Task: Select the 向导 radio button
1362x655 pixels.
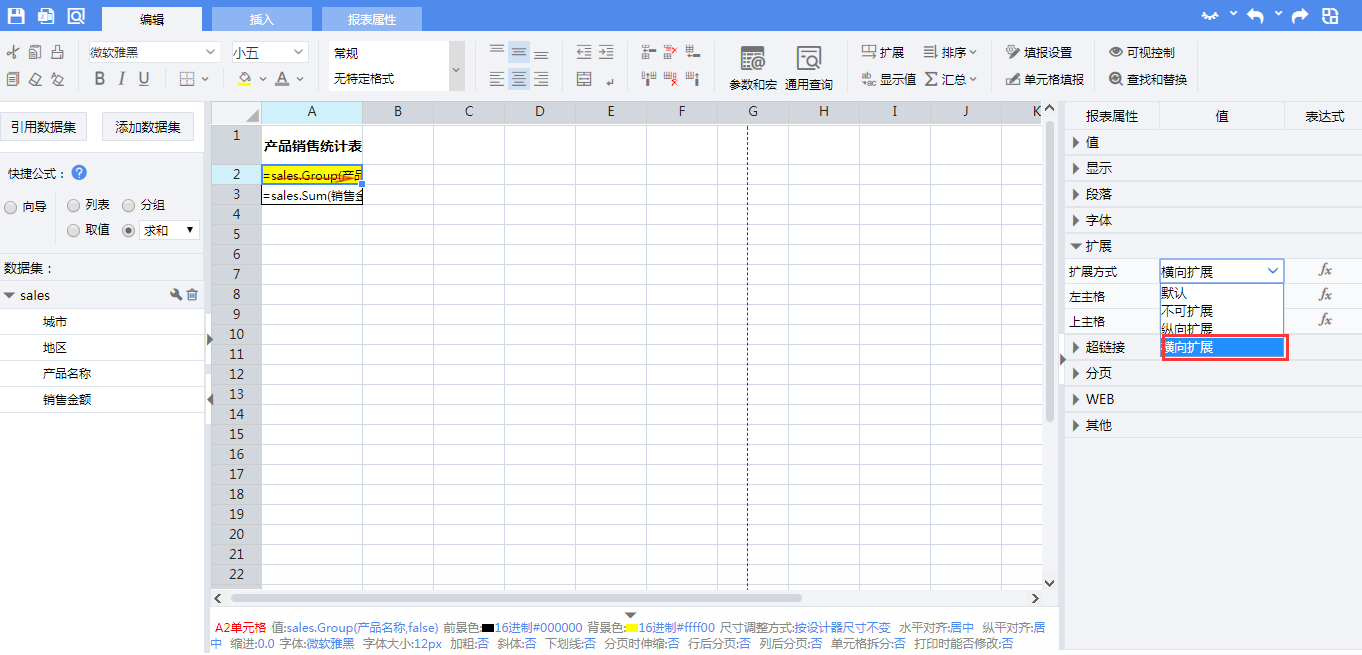Action: pos(11,207)
